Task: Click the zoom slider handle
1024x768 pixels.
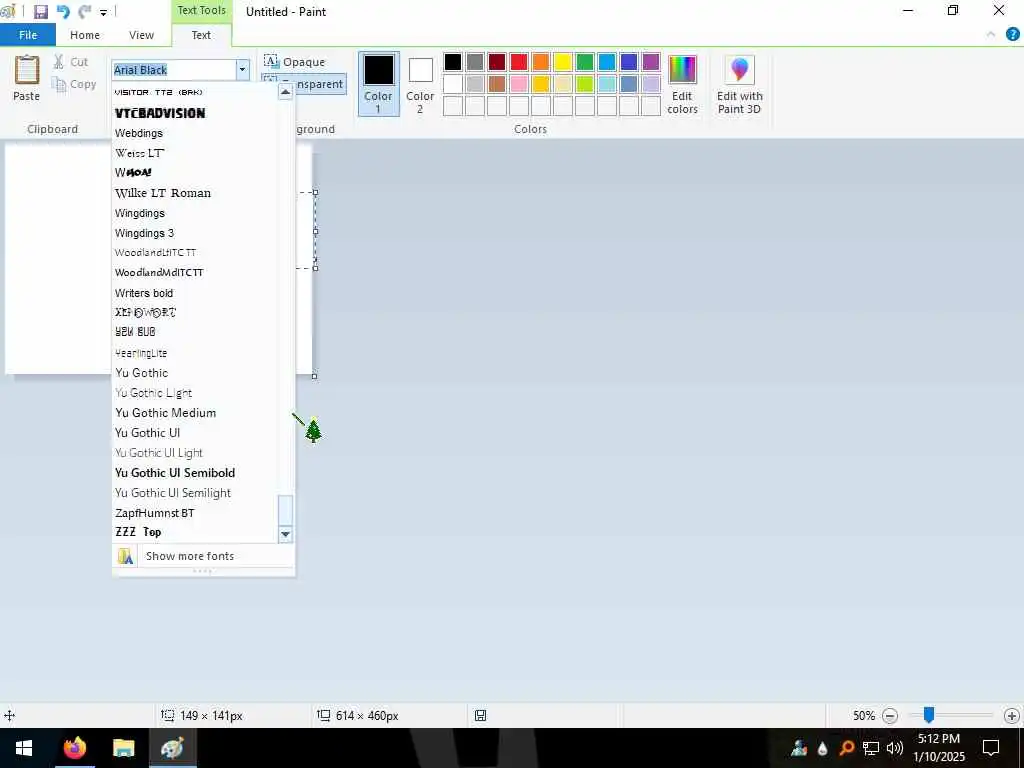Action: (928, 715)
